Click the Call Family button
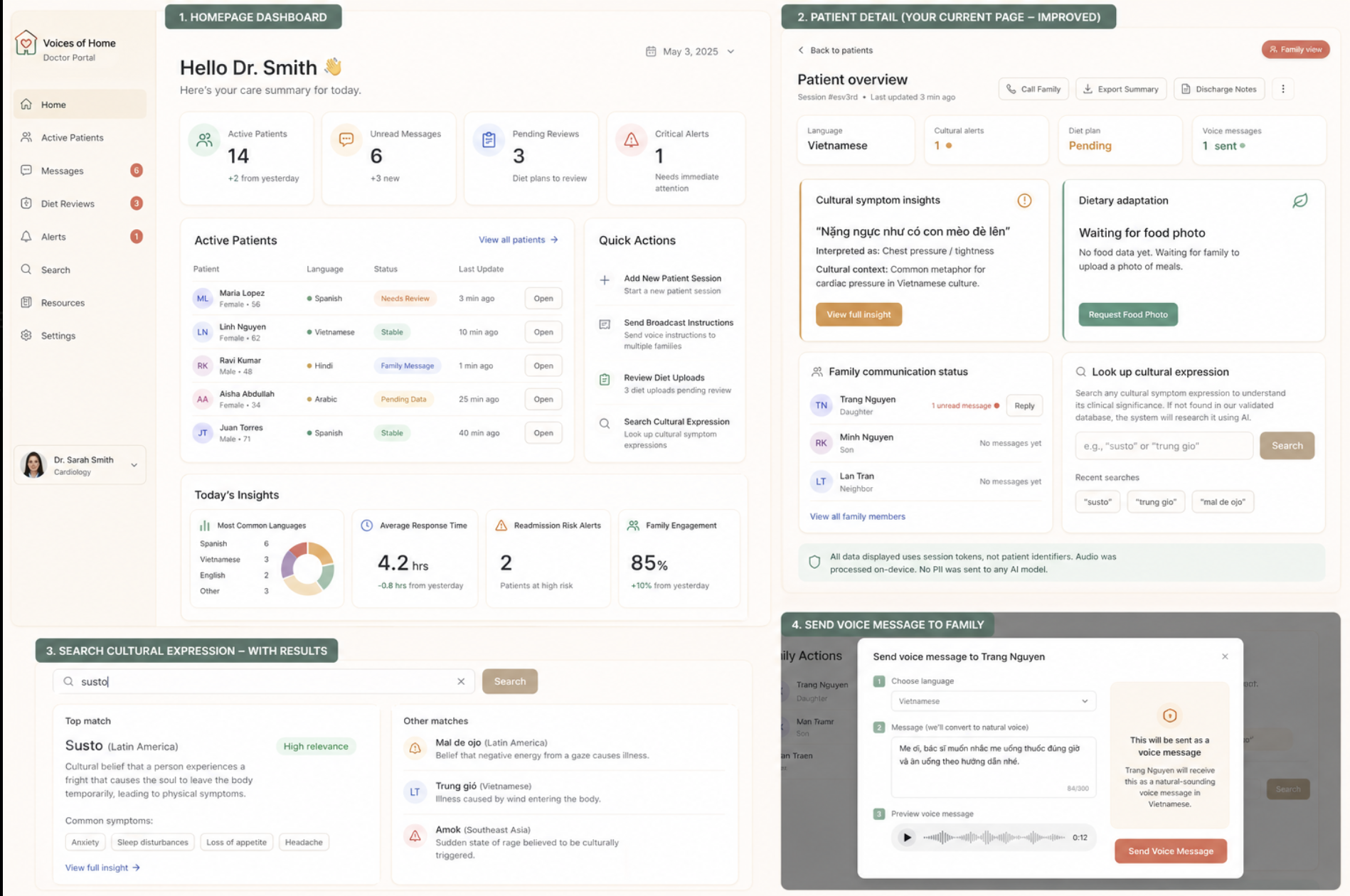This screenshot has width=1350, height=896. [1033, 89]
